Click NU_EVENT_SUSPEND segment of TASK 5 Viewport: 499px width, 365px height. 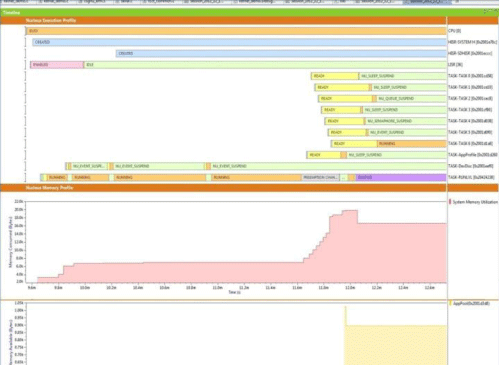[407, 133]
